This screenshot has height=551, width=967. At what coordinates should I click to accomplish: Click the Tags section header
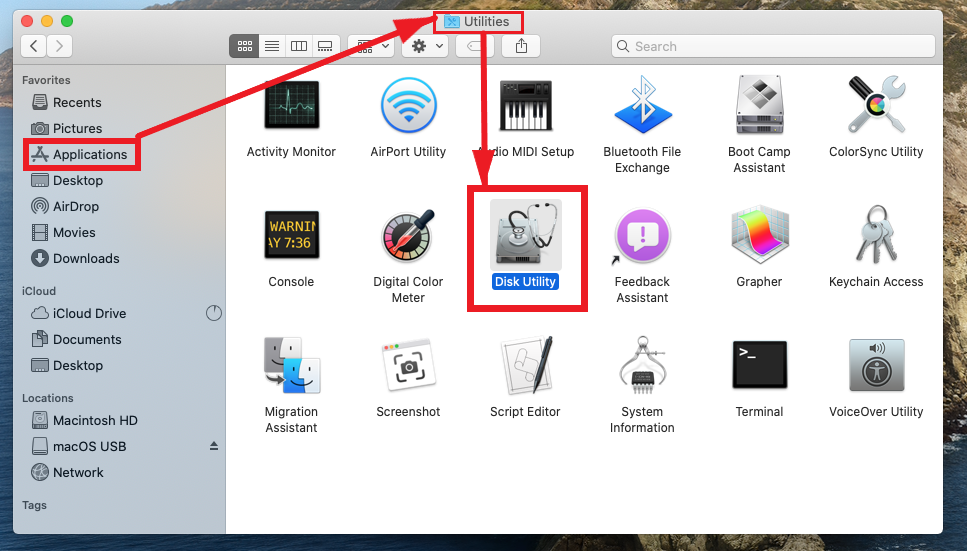tap(34, 505)
